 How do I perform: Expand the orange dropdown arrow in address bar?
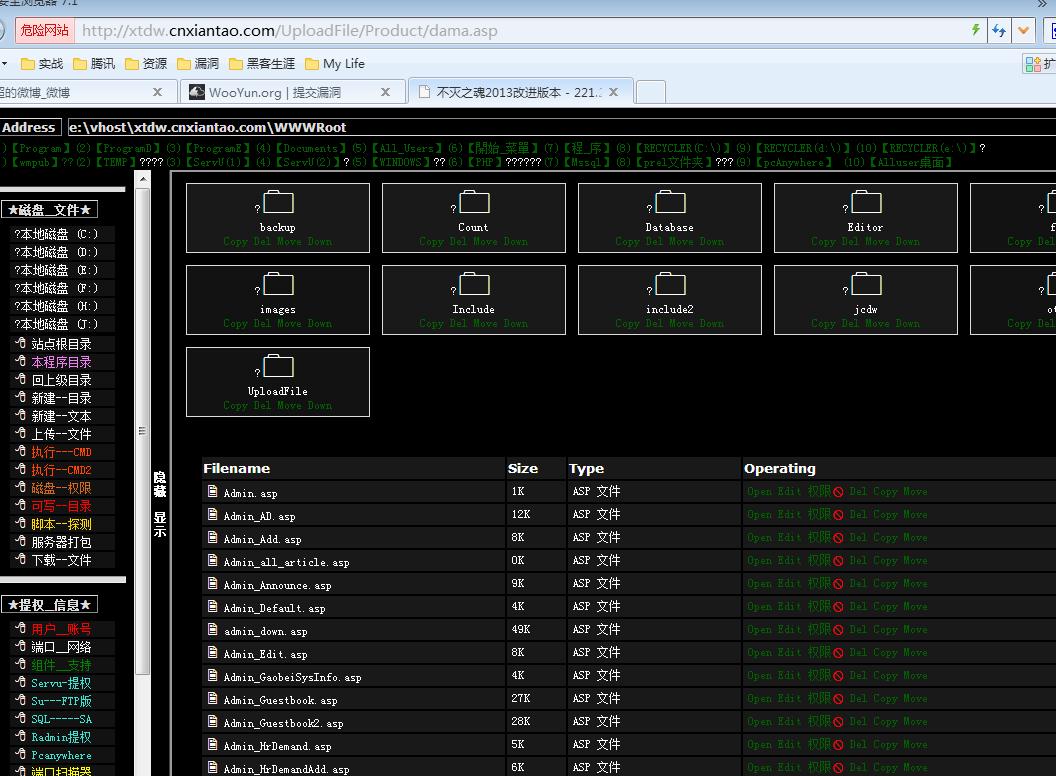[x=1024, y=30]
